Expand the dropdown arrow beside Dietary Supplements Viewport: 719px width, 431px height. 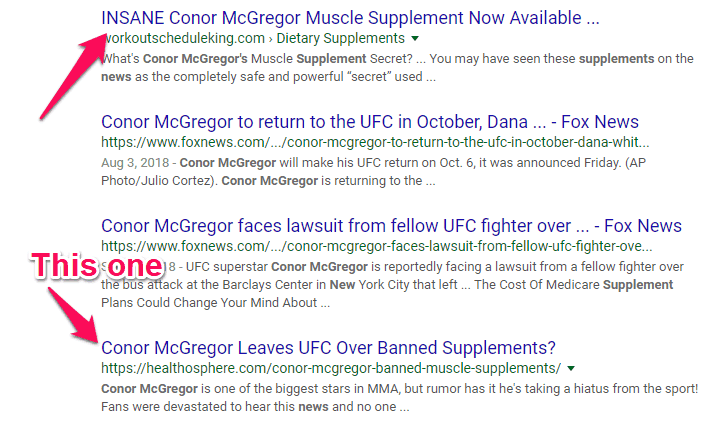pos(415,39)
